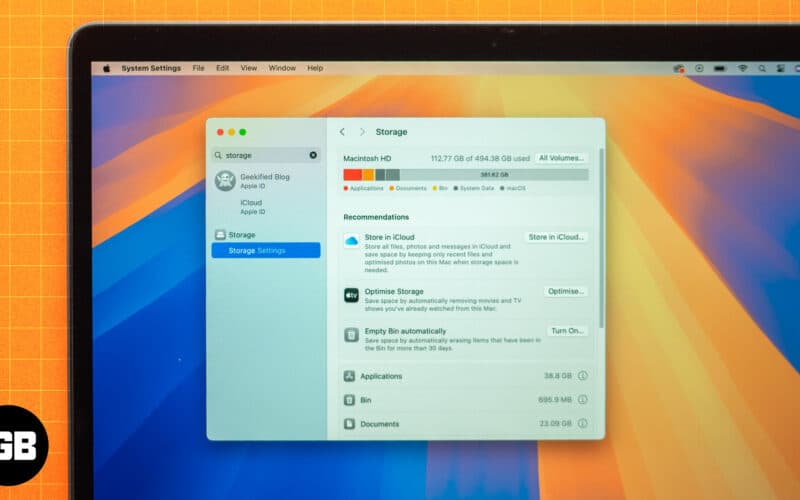The height and width of the screenshot is (500, 800).
Task: Click the Applications category icon
Action: pyautogui.click(x=349, y=376)
